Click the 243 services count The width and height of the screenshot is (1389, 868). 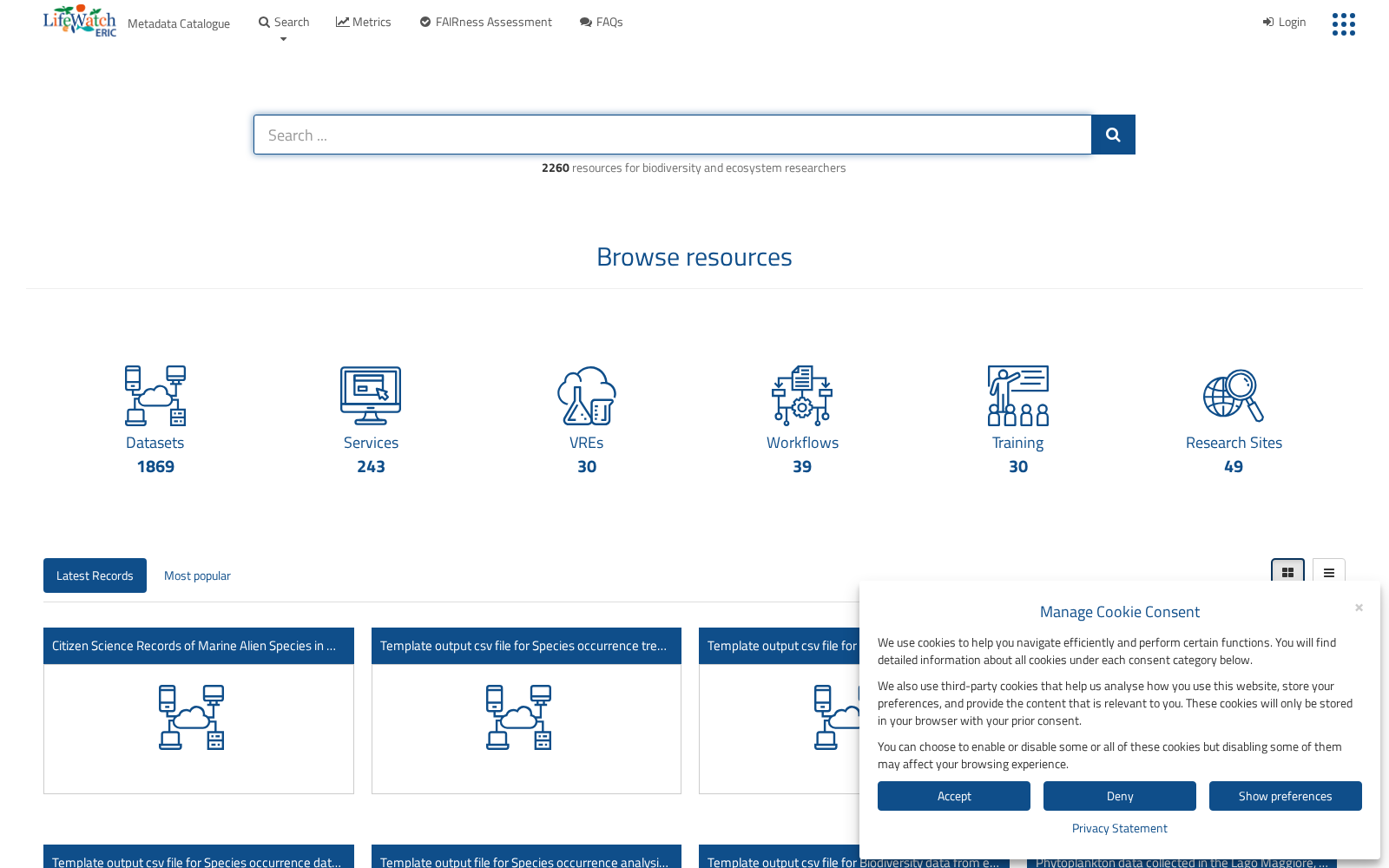371,467
